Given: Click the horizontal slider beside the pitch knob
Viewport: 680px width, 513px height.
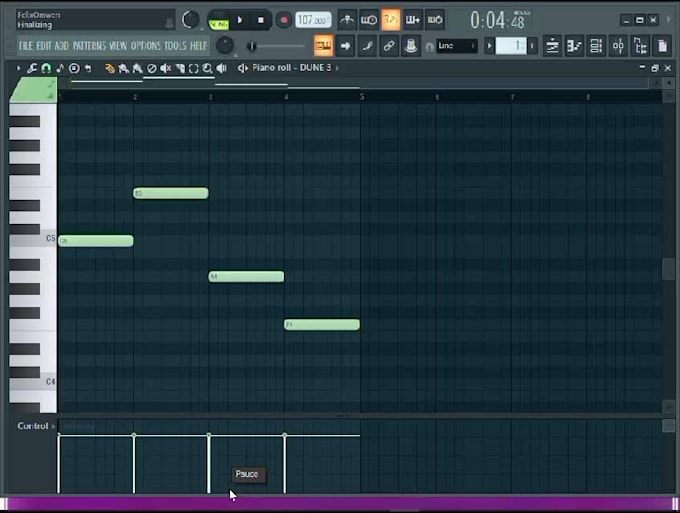Looking at the screenshot, I should [x=275, y=46].
